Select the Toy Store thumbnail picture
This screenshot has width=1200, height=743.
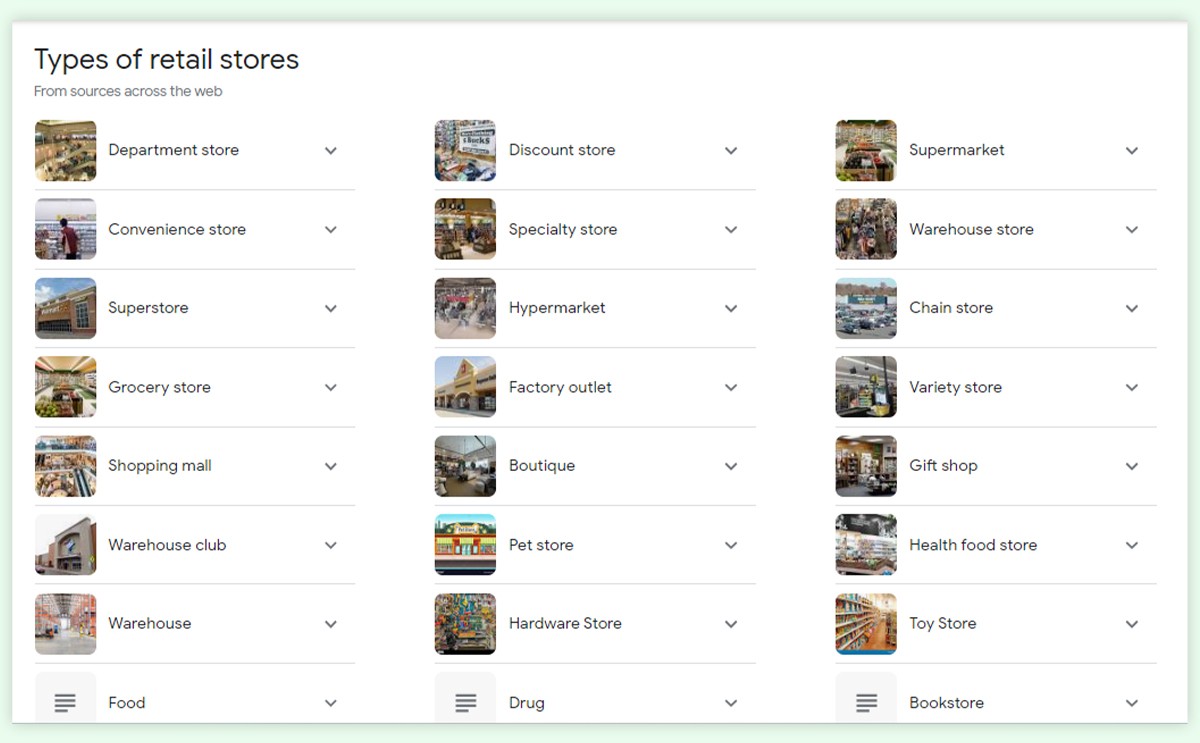[x=866, y=624]
